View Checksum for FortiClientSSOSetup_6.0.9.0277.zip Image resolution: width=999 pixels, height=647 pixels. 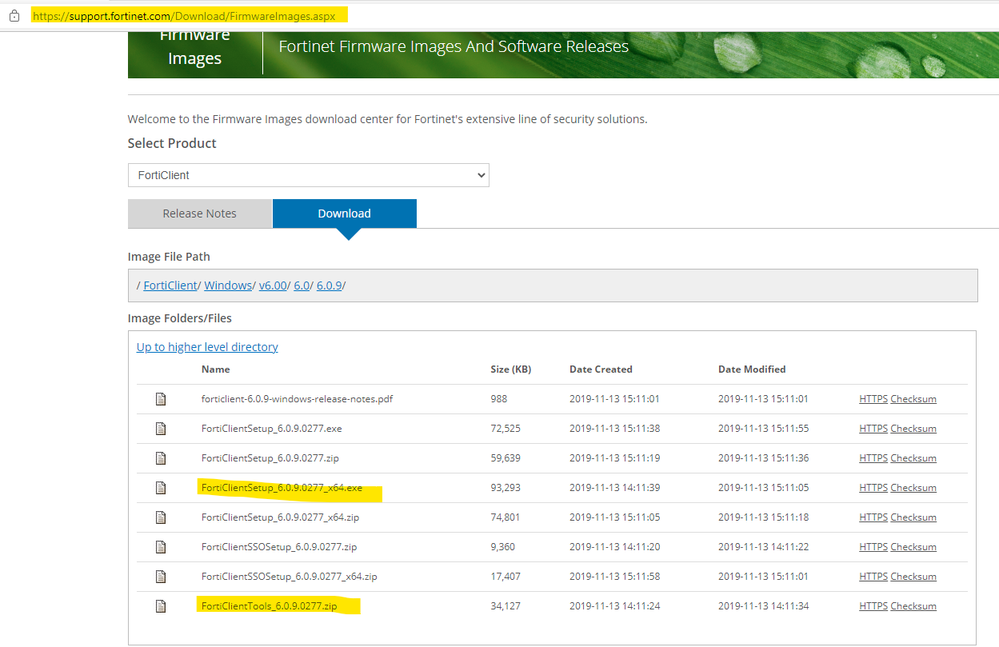[x=913, y=547]
